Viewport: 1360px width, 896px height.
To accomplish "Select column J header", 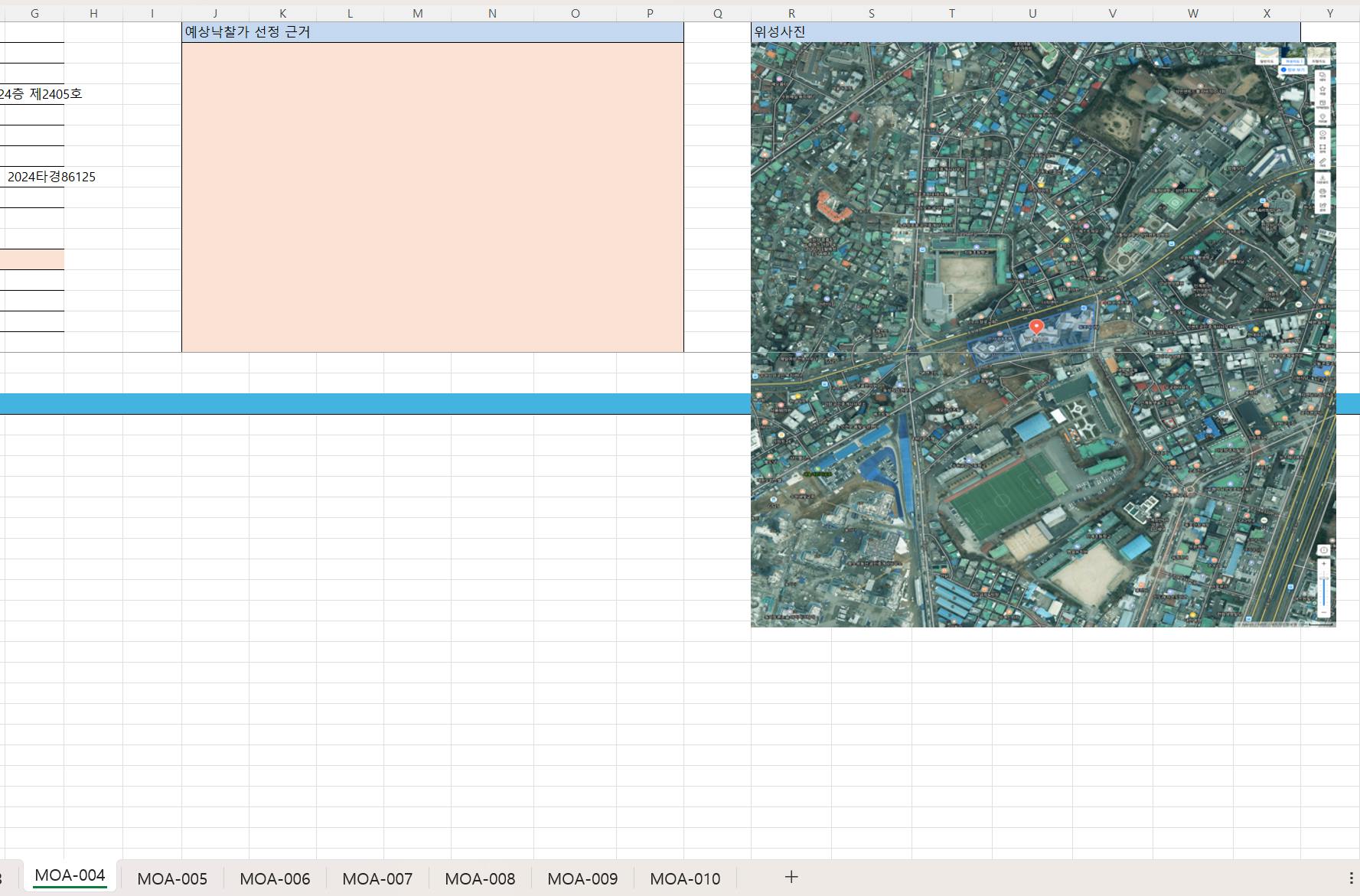I will tap(215, 13).
